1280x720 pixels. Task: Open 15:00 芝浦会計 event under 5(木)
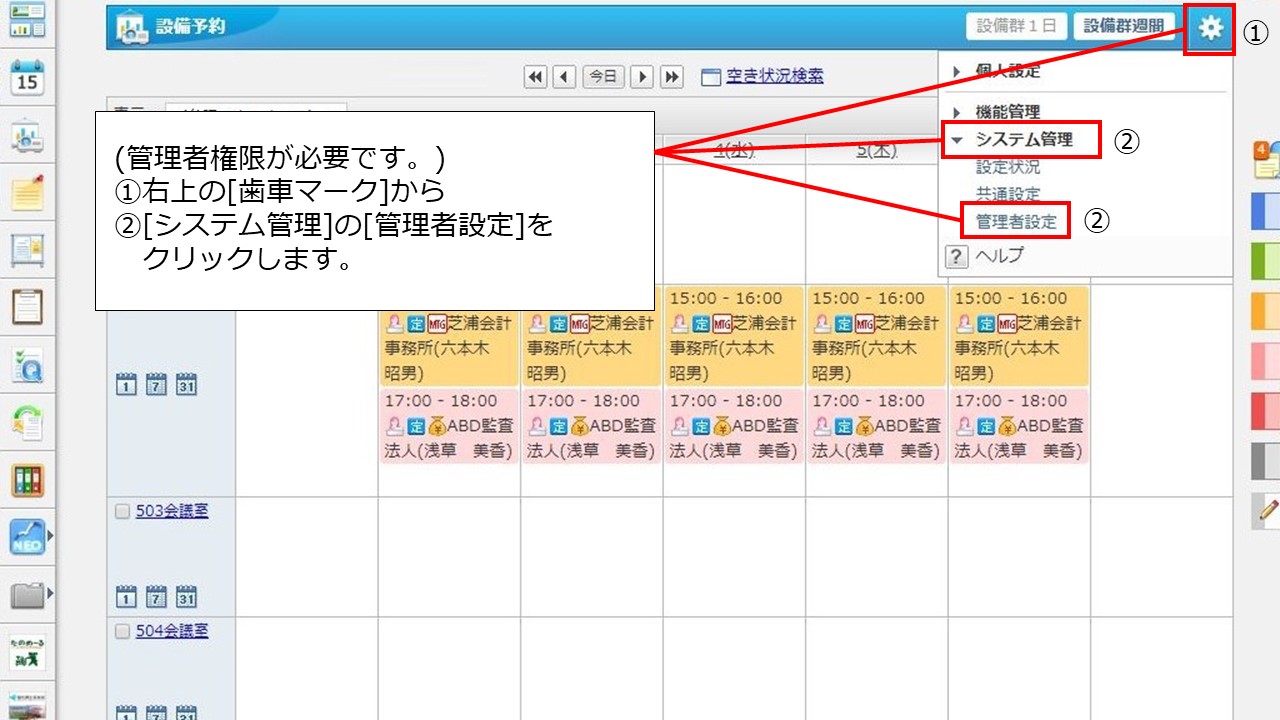coord(876,336)
